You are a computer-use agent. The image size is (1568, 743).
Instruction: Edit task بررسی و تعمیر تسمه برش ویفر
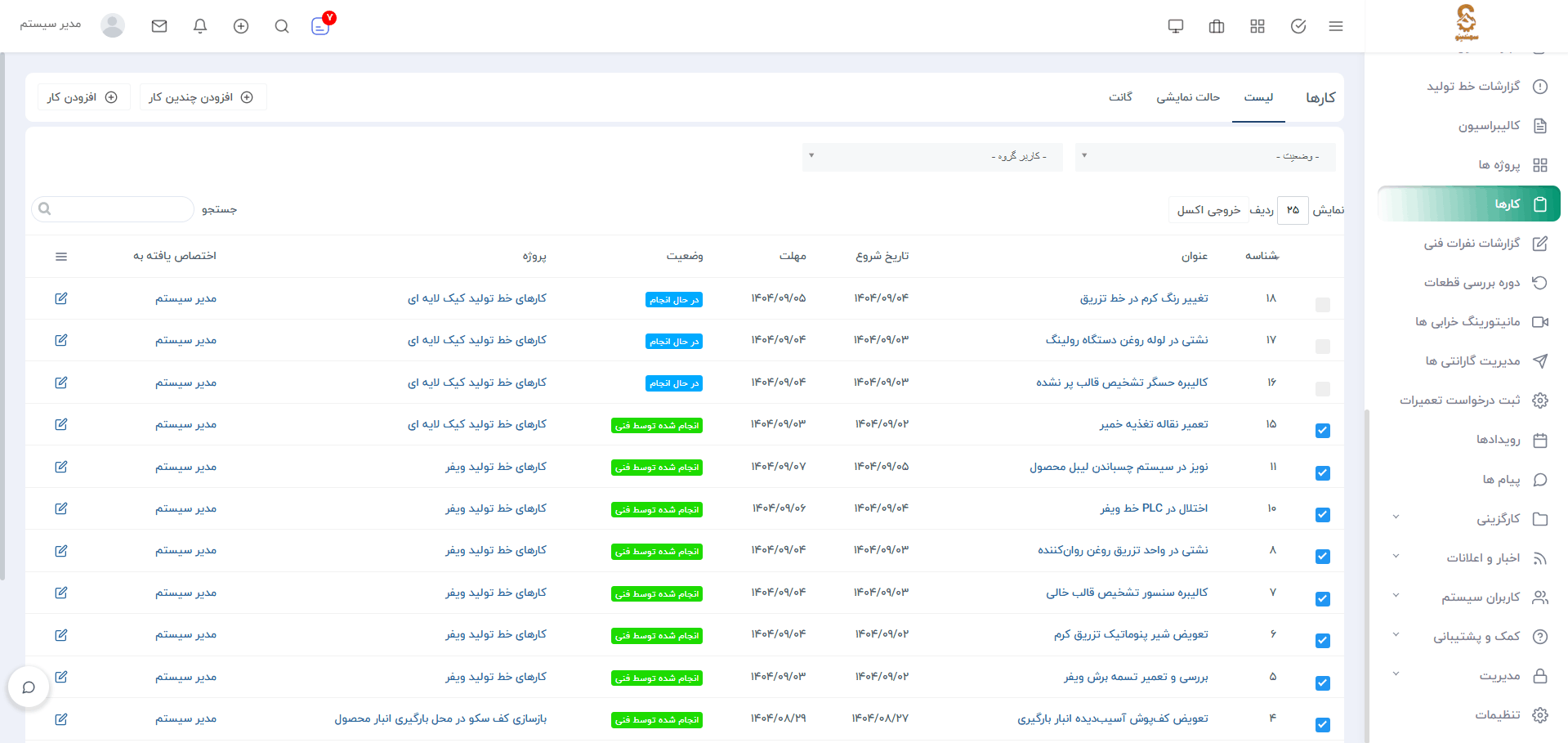click(x=61, y=677)
